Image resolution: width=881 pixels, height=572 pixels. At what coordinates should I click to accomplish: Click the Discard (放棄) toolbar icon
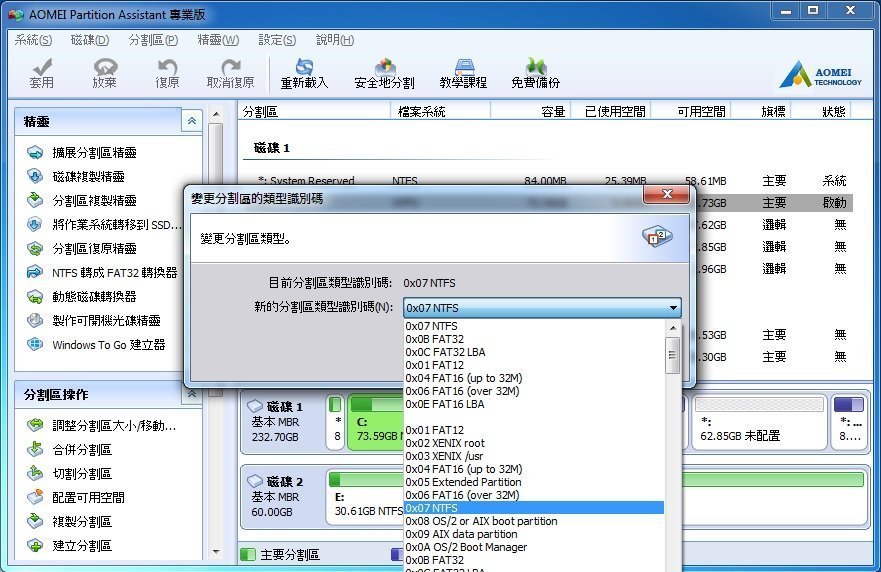pos(105,74)
